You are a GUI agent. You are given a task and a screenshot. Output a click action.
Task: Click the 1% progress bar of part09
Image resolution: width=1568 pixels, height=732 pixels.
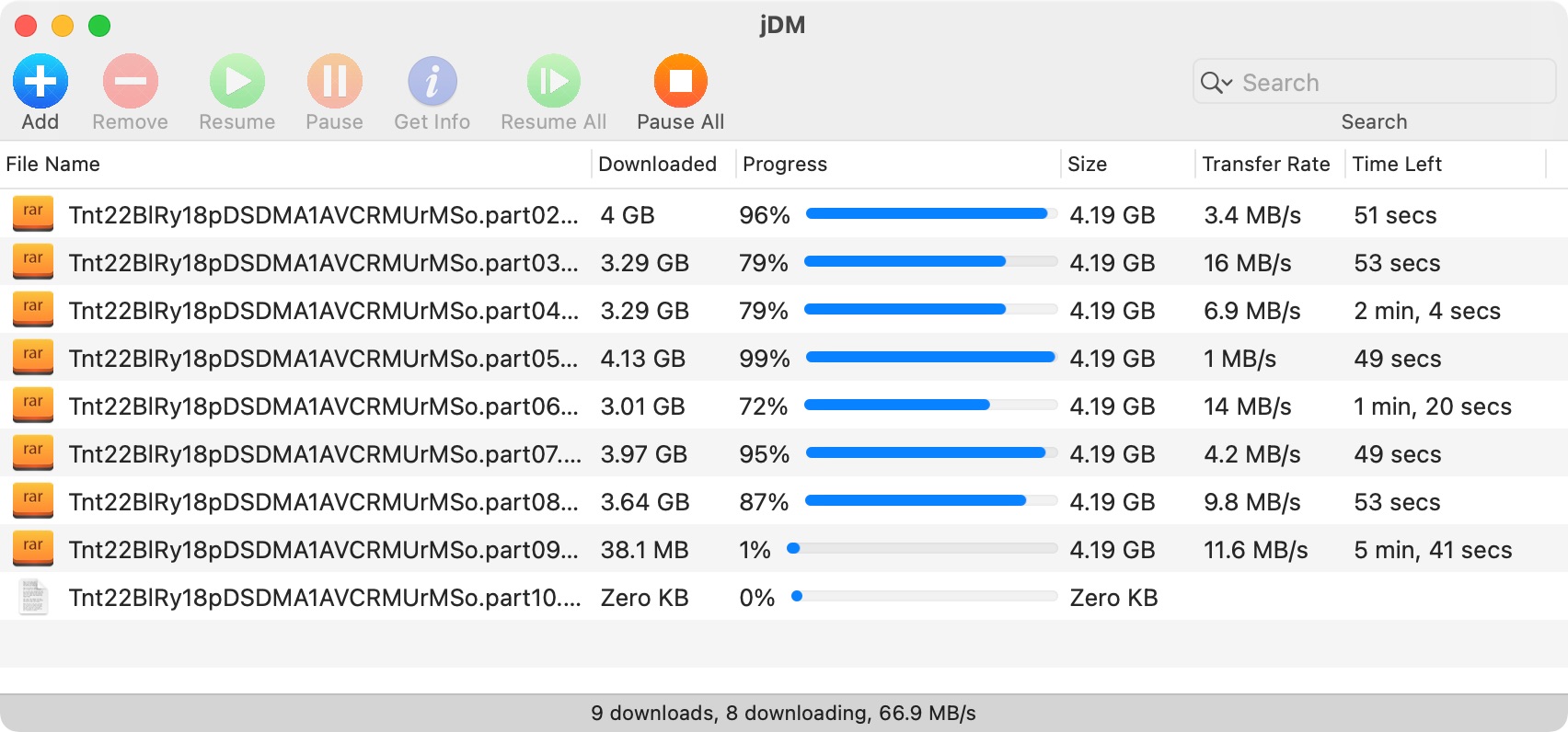pyautogui.click(x=922, y=548)
